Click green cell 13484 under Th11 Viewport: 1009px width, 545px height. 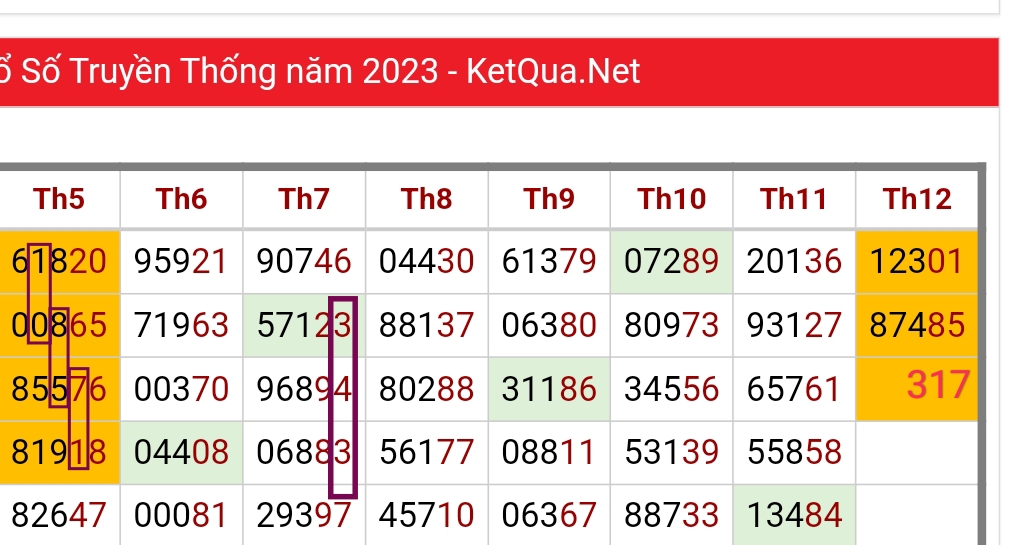794,515
